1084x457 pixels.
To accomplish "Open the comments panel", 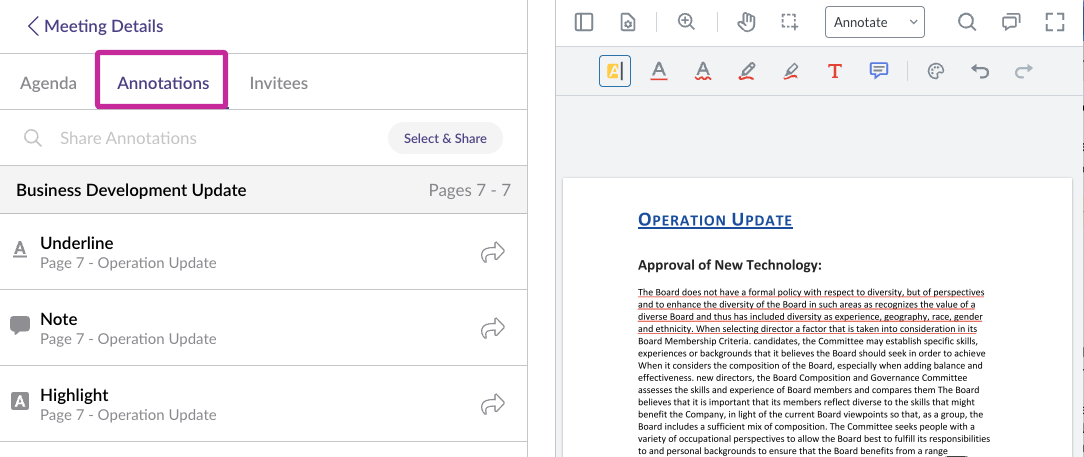I will click(x=1011, y=22).
